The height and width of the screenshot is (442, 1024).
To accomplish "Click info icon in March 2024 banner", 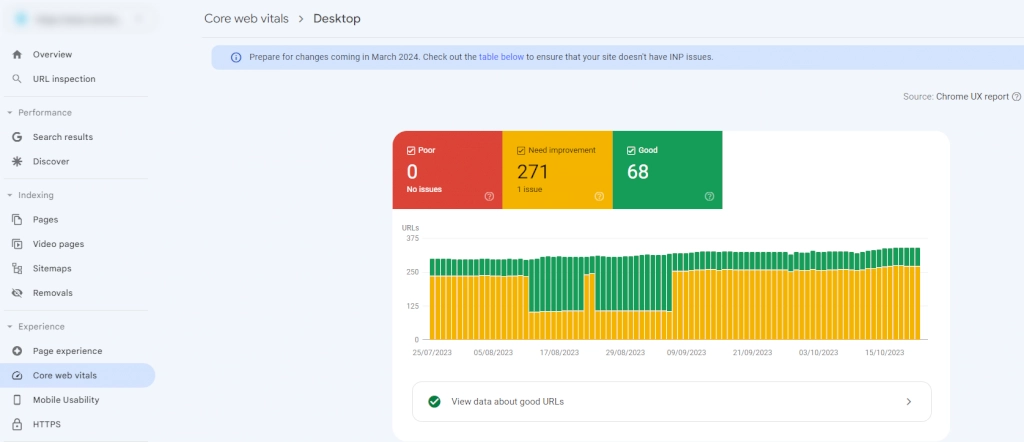I will 236,57.
